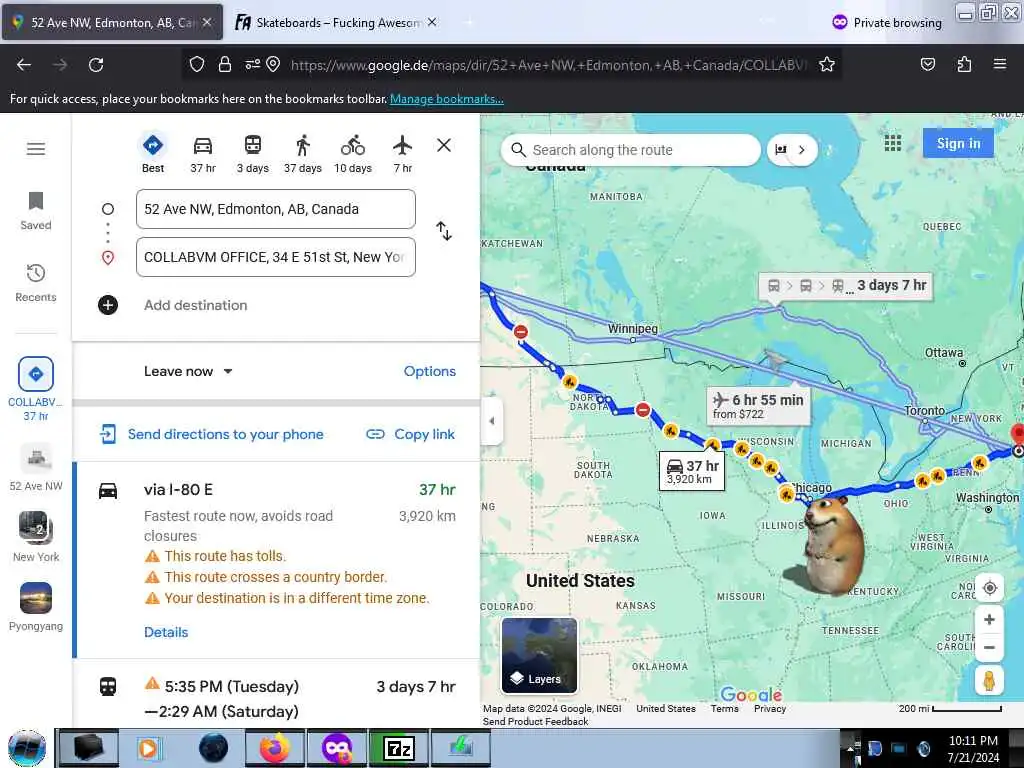Viewport: 1024px width, 768px height.
Task: Open the Pyongyang recent item
Action: click(36, 607)
